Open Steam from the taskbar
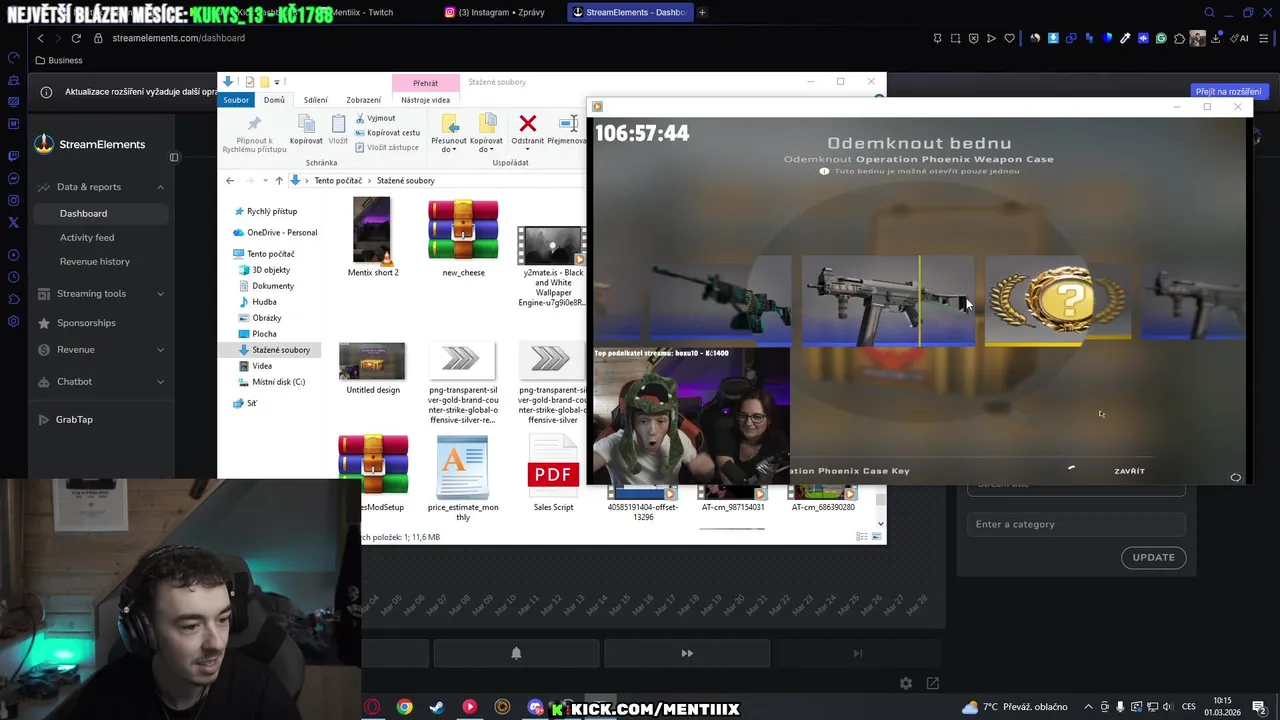Screen dimensions: 1280x720 [x=437, y=707]
